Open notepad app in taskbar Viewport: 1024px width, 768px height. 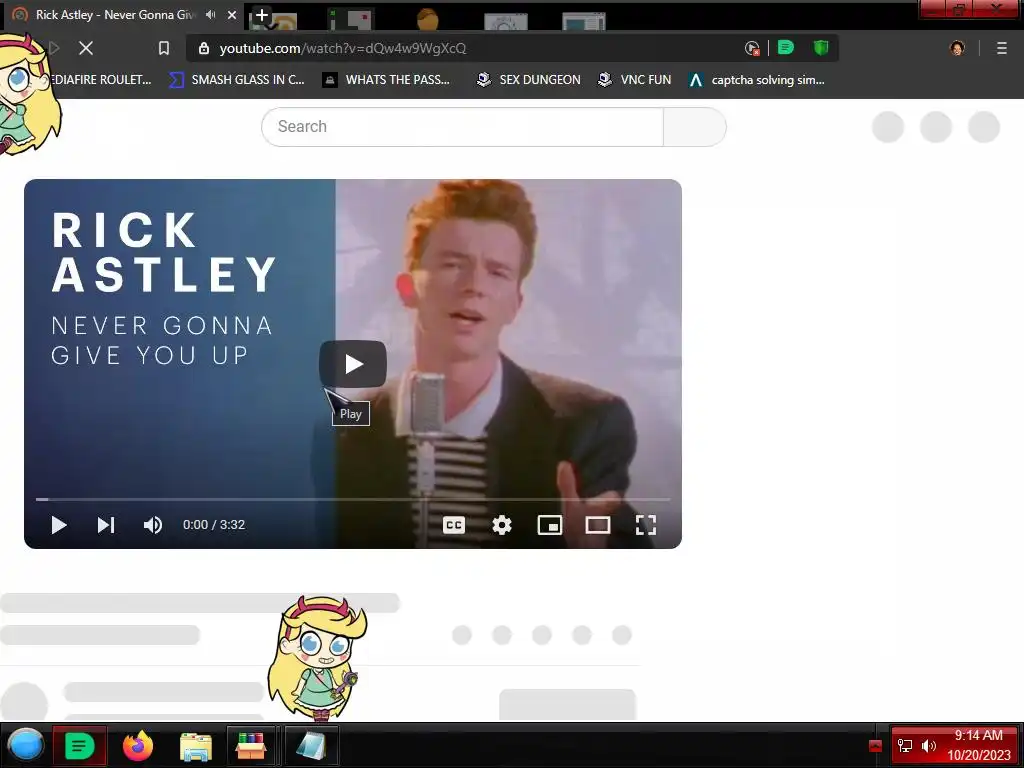coord(311,746)
